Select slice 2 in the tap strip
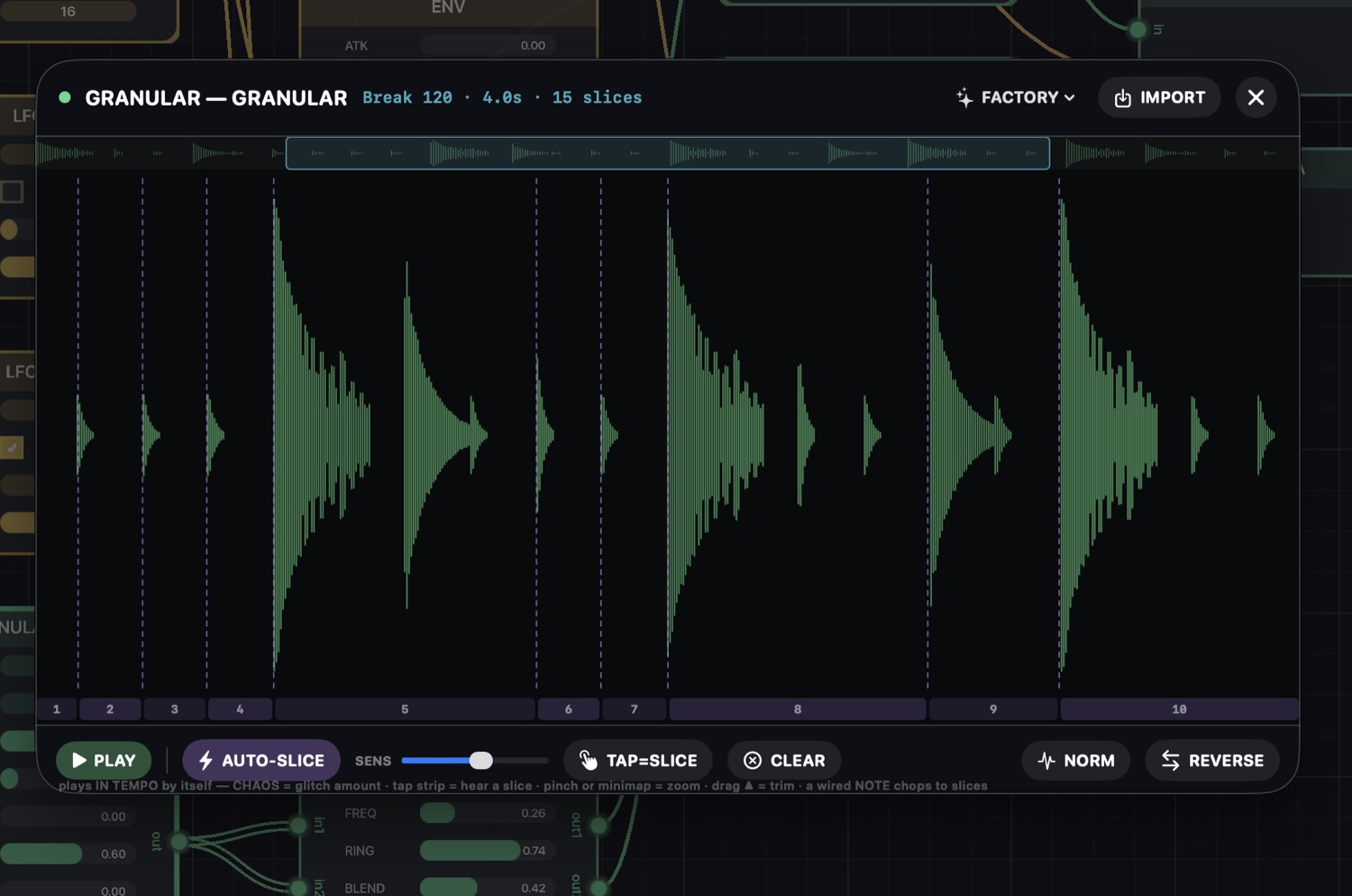The height and width of the screenshot is (896, 1352). click(110, 709)
